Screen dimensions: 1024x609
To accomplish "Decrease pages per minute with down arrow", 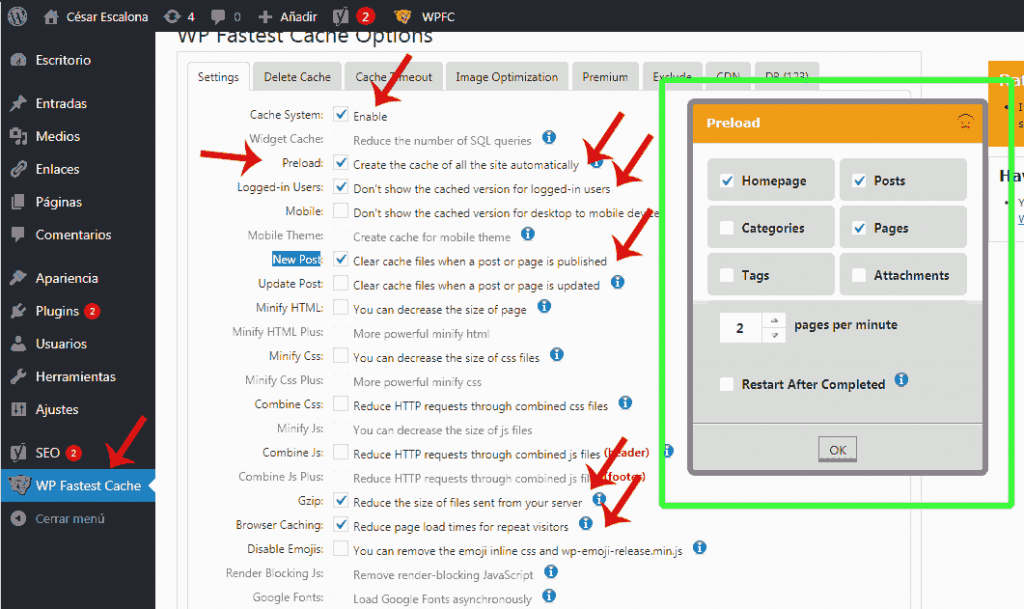I will tap(774, 335).
